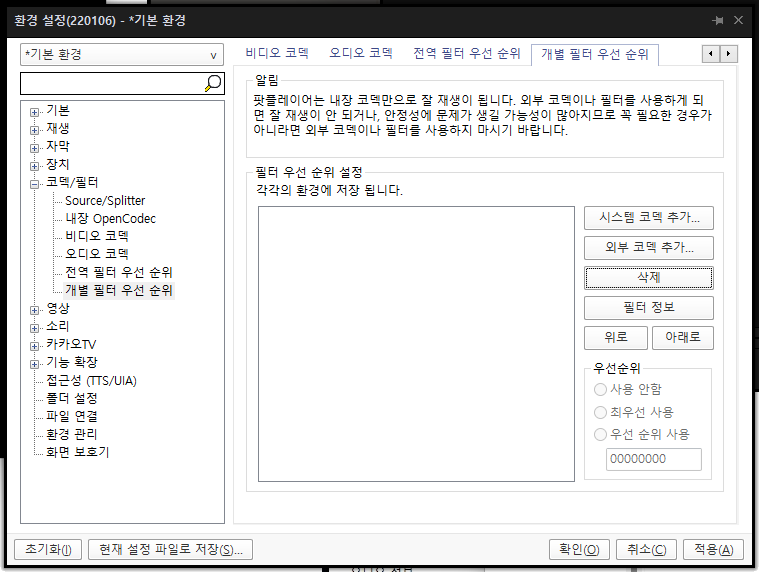Expand the 카카오TV tree node
This screenshot has width=759, height=572.
coord(34,346)
